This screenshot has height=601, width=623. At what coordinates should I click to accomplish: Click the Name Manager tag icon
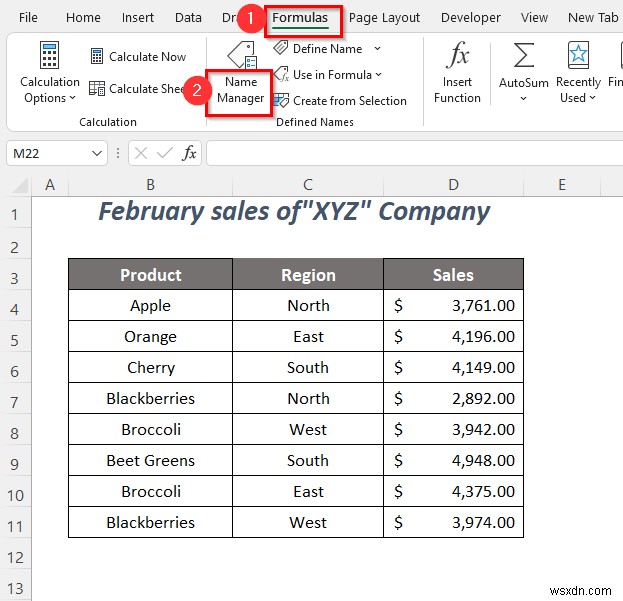pyautogui.click(x=242, y=55)
